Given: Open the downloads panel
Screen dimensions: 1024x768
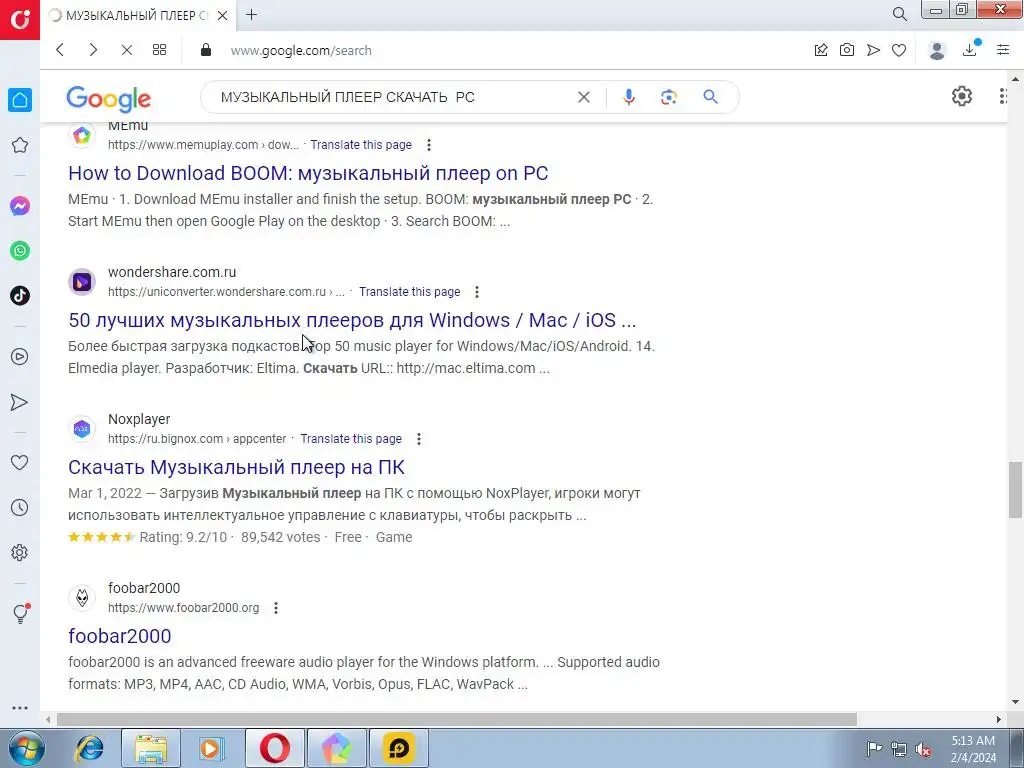Looking at the screenshot, I should [x=970, y=49].
